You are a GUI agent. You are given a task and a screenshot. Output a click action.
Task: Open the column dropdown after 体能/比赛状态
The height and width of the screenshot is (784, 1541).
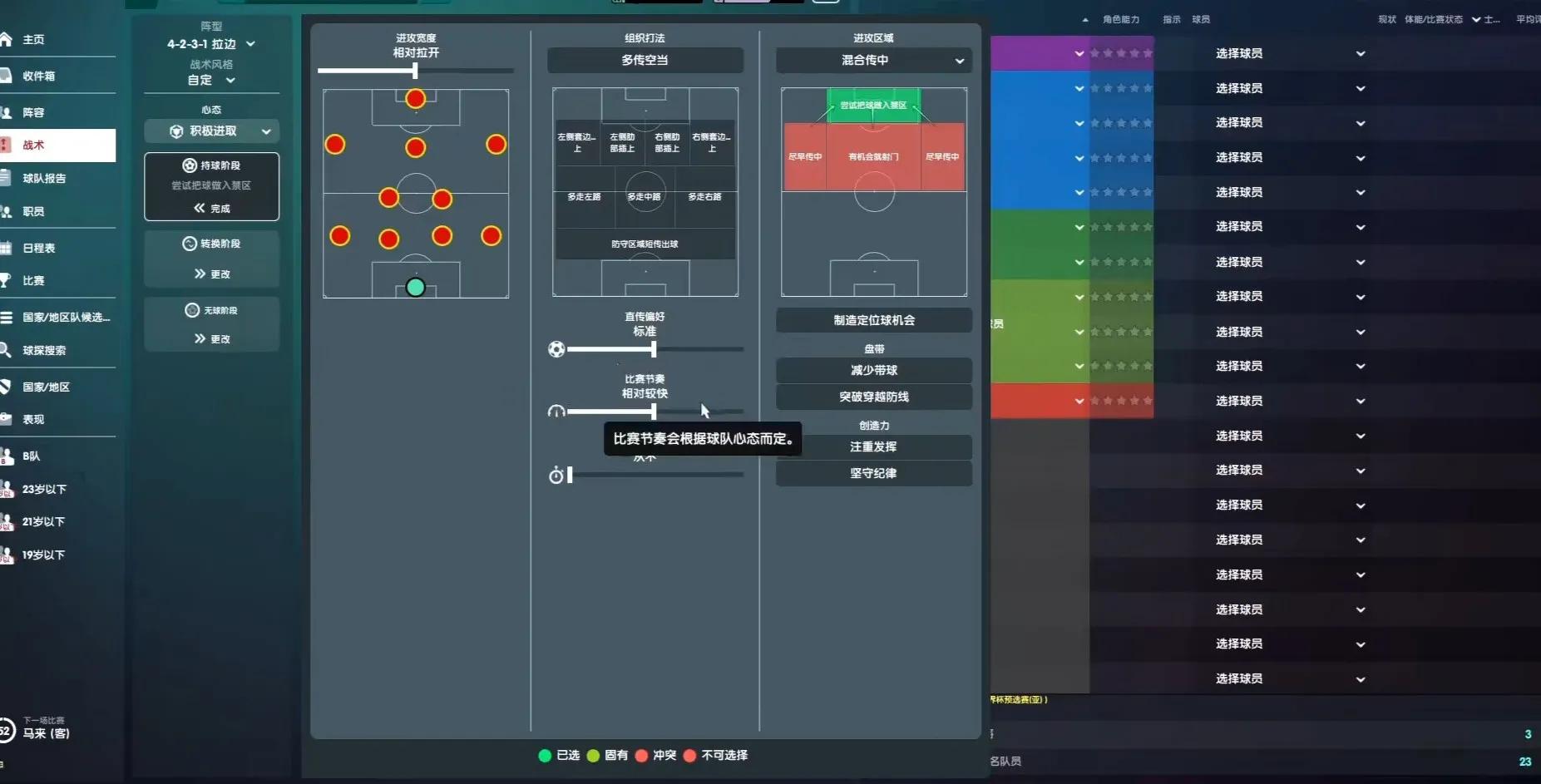1476,20
